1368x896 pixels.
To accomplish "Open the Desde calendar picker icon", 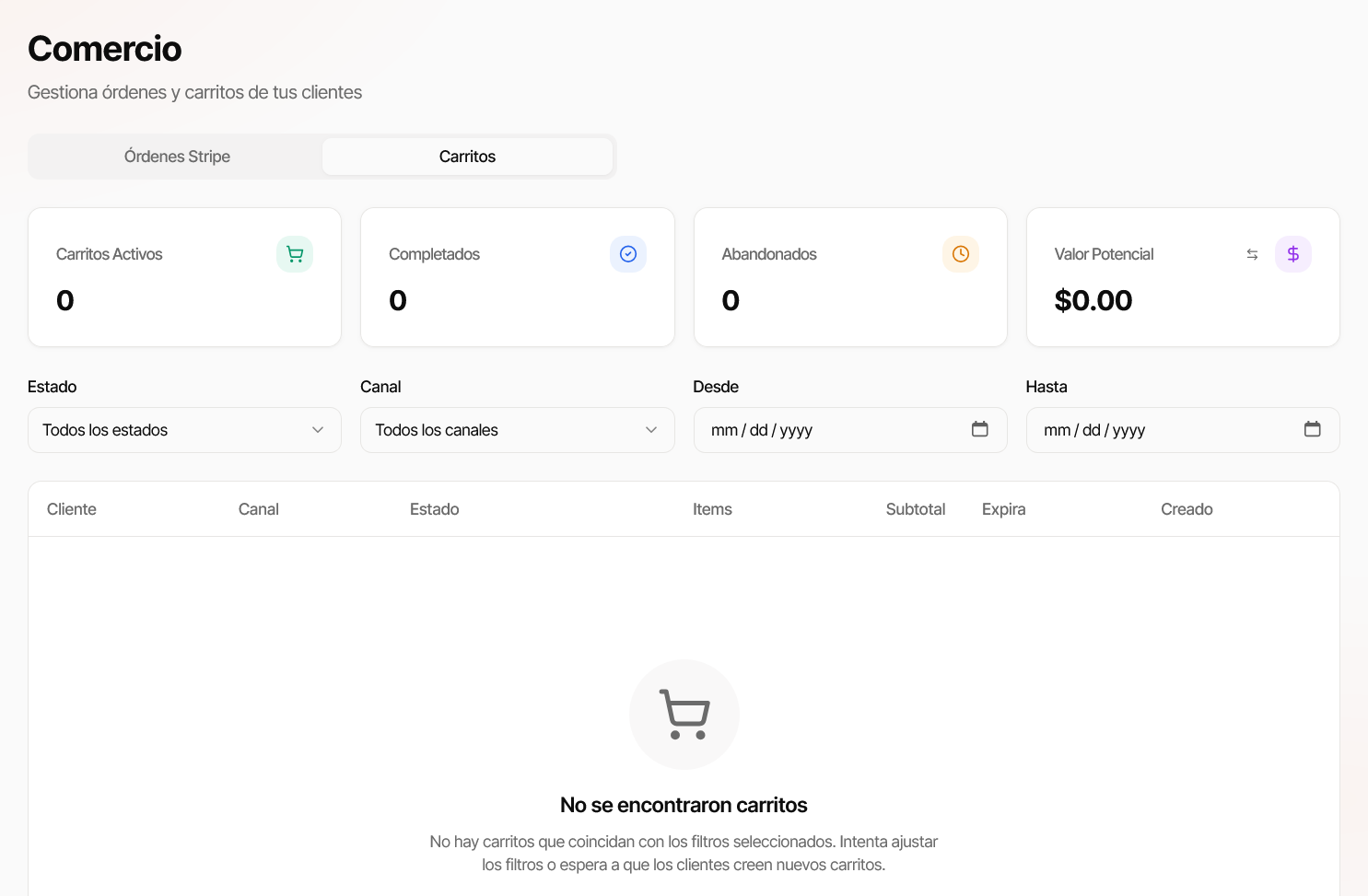I will point(980,429).
